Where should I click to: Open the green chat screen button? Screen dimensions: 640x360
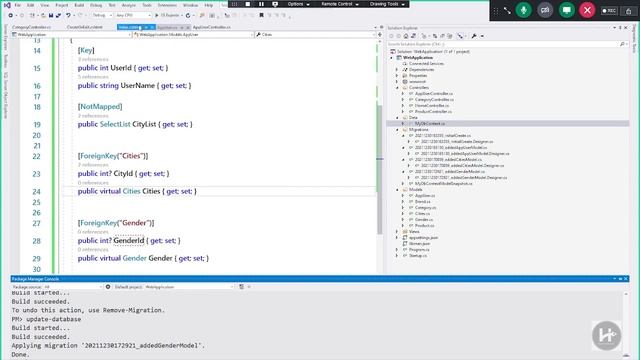[567, 10]
